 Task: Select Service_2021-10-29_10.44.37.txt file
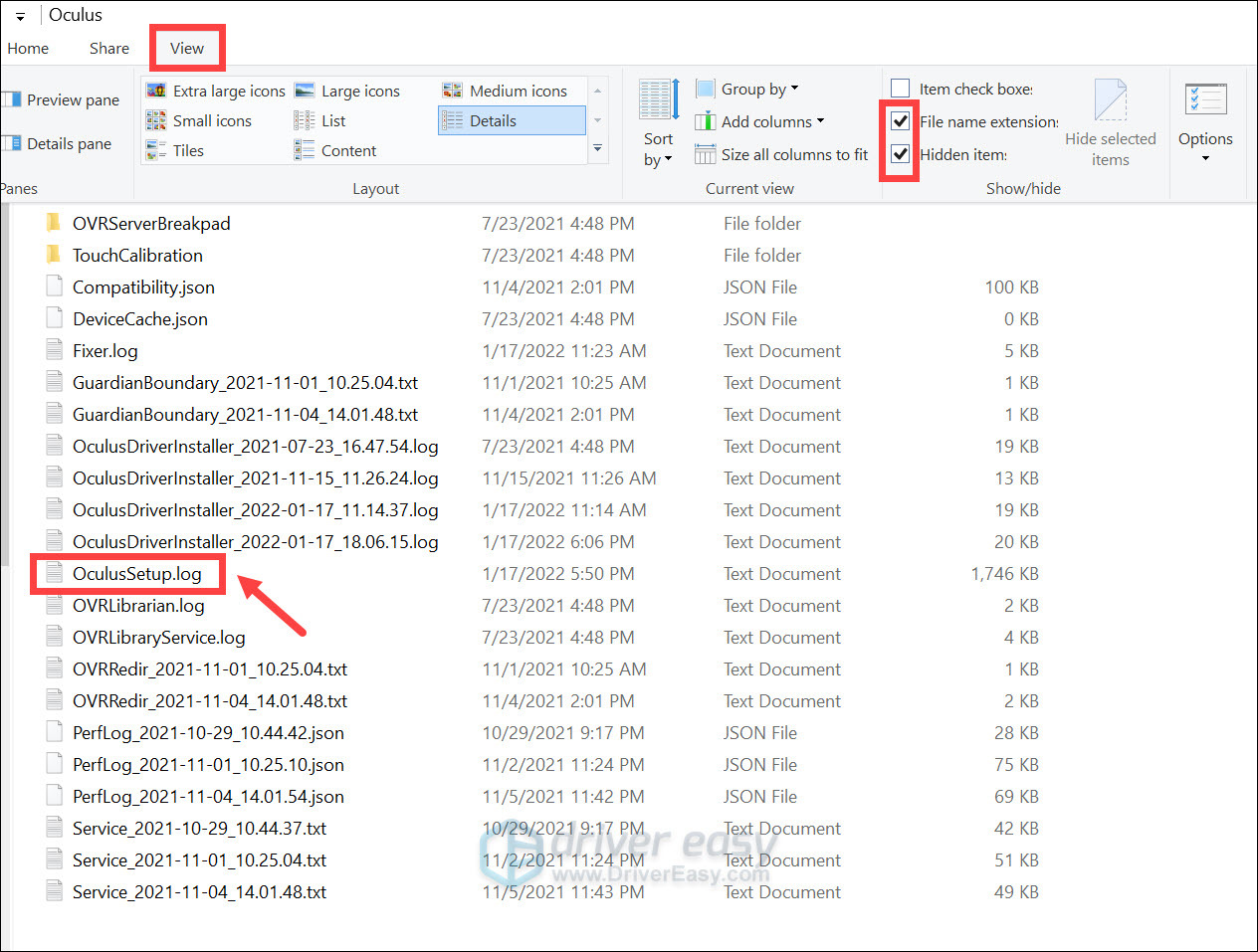click(199, 828)
